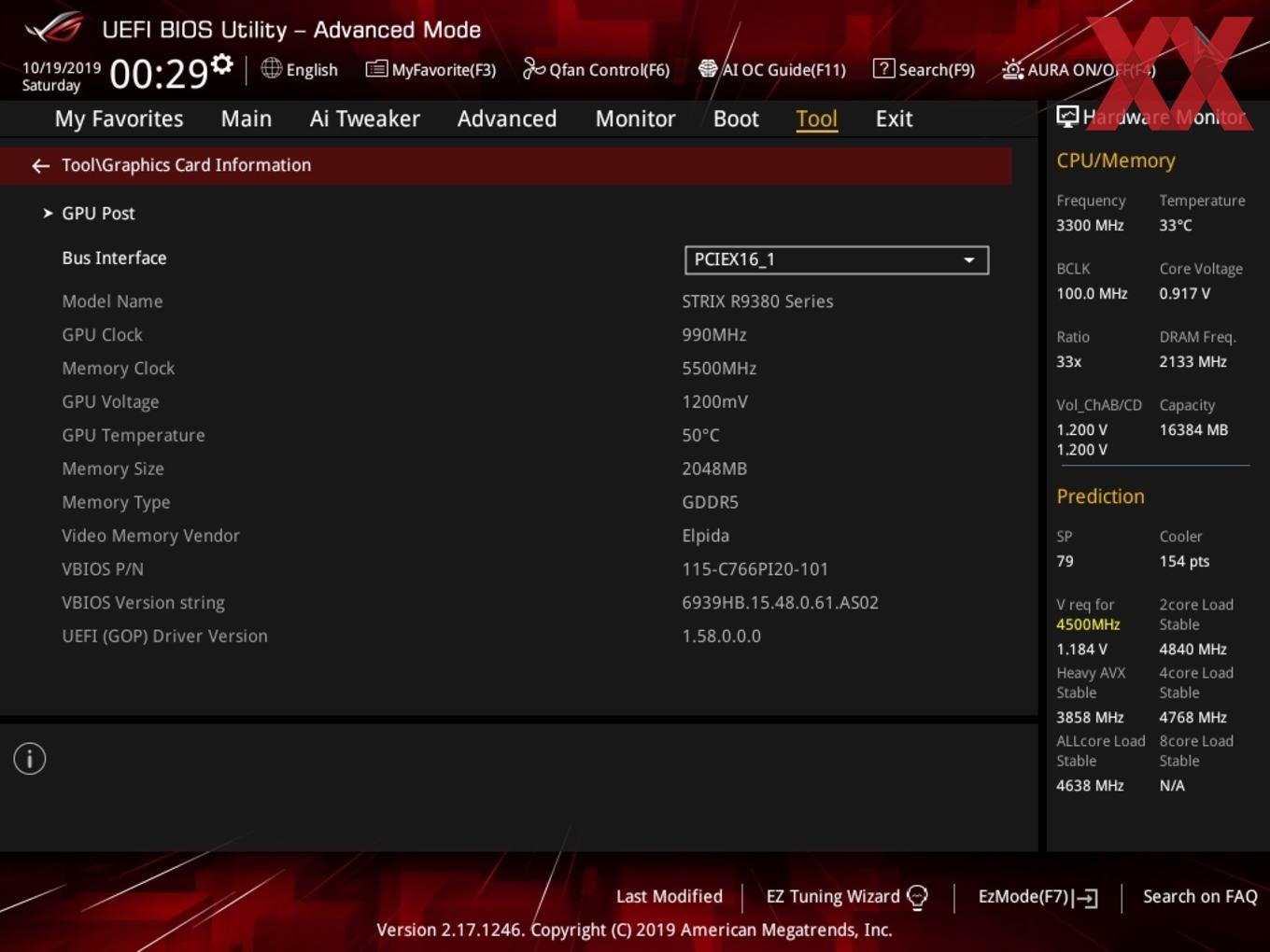Click the 10/19/2019 Saturday date
The height and width of the screenshot is (952, 1270).
[x=61, y=77]
